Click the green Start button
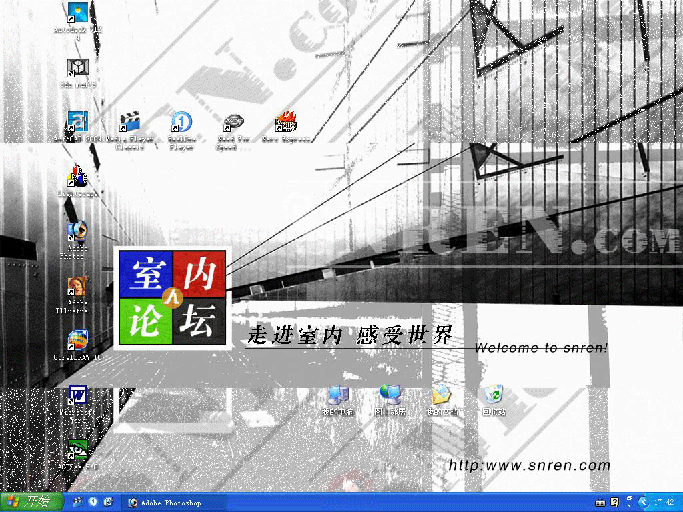Viewport: 683px width, 512px height. click(x=31, y=502)
